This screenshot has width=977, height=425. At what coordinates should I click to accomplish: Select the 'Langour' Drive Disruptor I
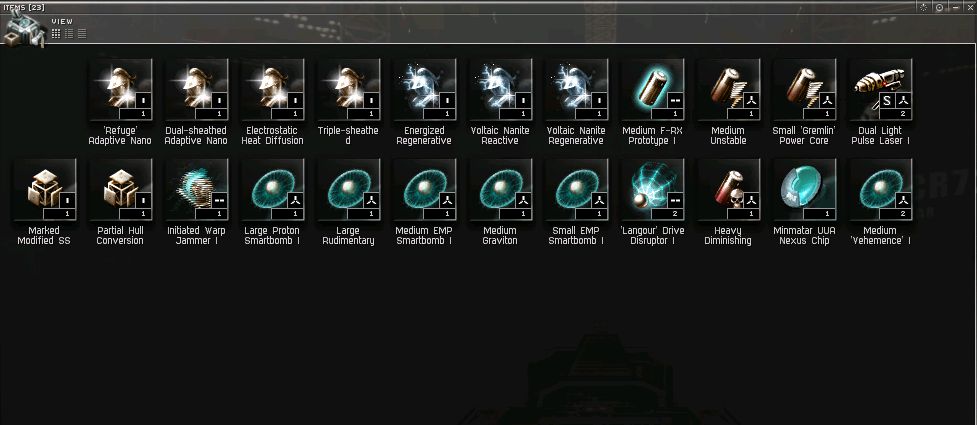(x=652, y=189)
